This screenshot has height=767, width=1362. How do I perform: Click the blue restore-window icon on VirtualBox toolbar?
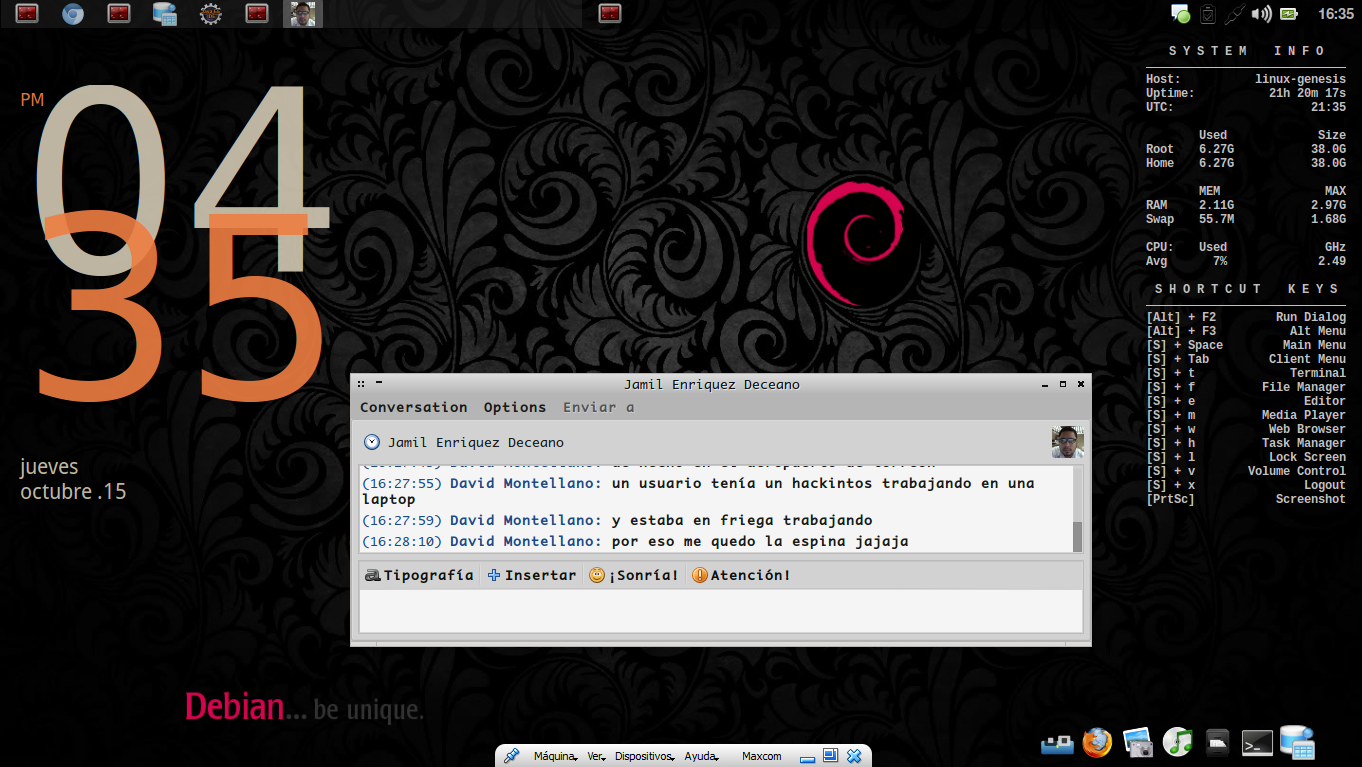(830, 756)
